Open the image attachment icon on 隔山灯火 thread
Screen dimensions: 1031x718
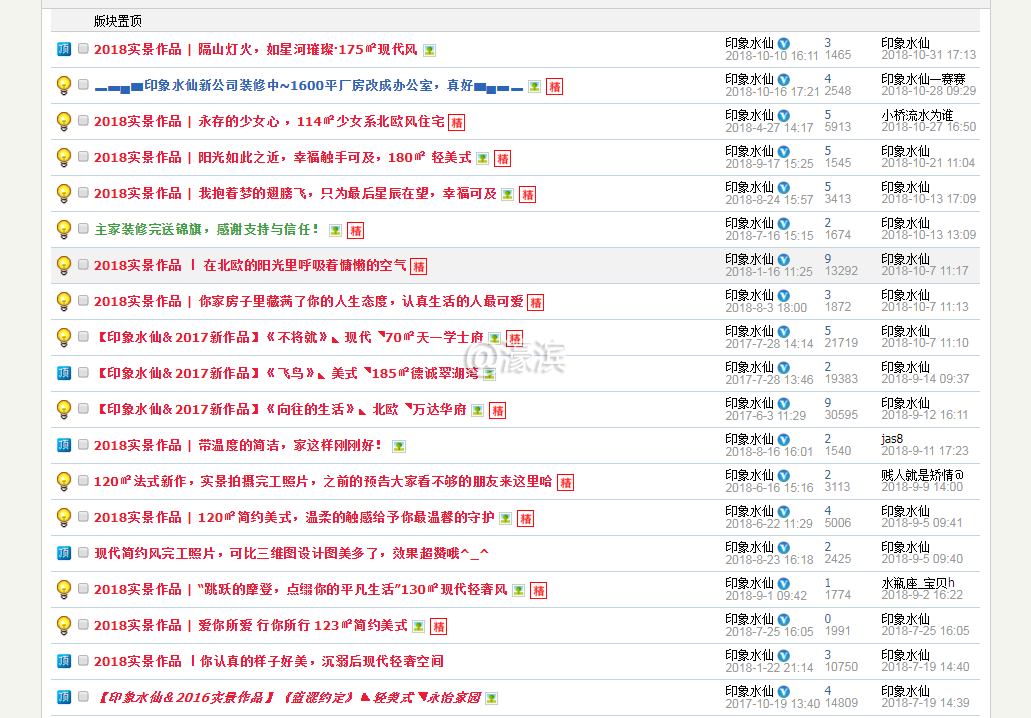(x=430, y=49)
